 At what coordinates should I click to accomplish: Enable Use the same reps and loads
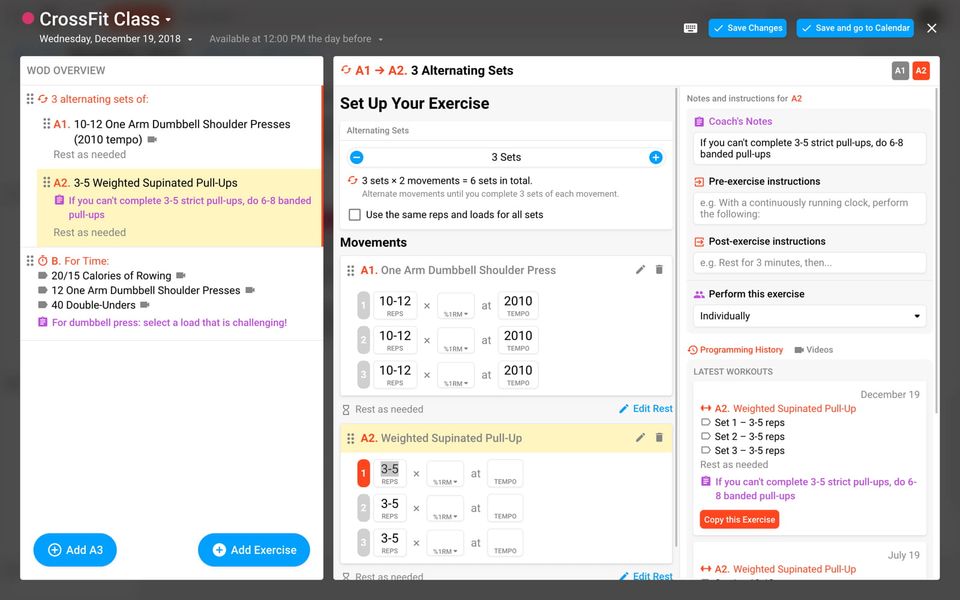(354, 214)
